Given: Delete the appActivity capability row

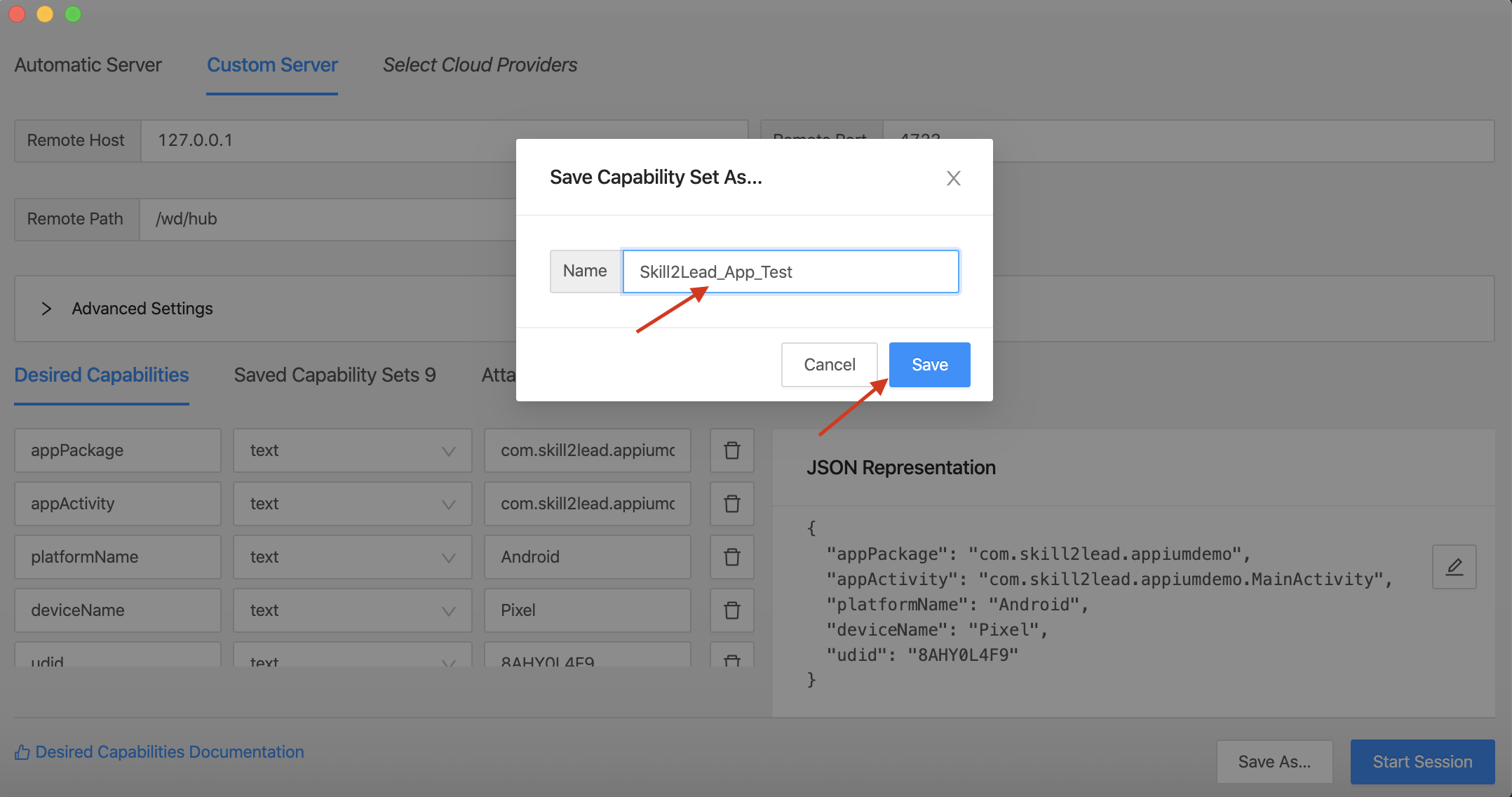Looking at the screenshot, I should tap(731, 504).
